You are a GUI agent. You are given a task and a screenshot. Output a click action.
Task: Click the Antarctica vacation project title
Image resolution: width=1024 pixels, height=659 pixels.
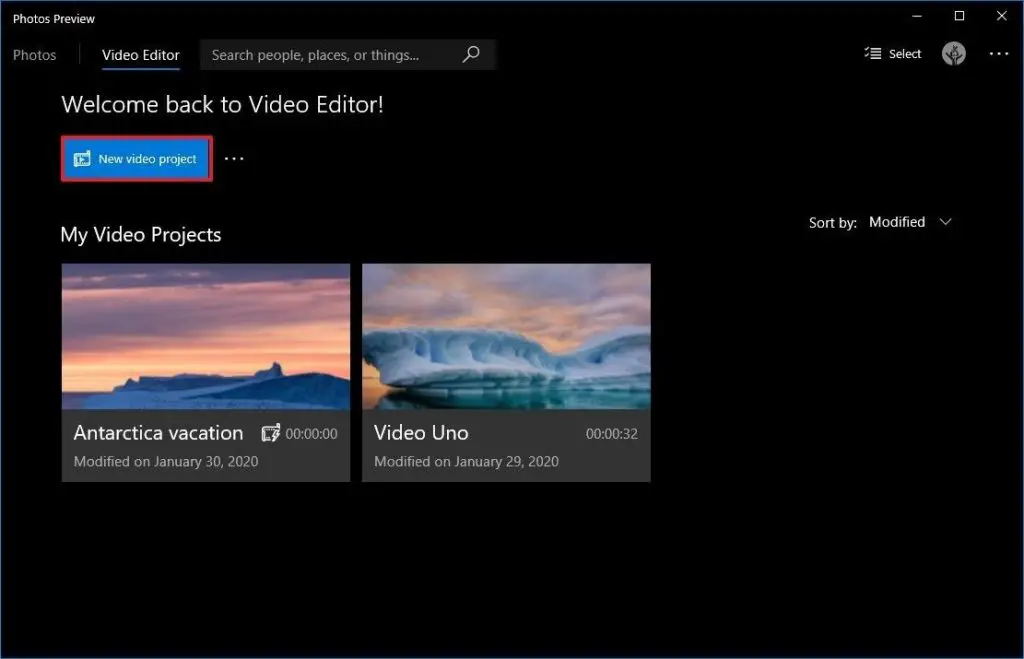click(158, 433)
